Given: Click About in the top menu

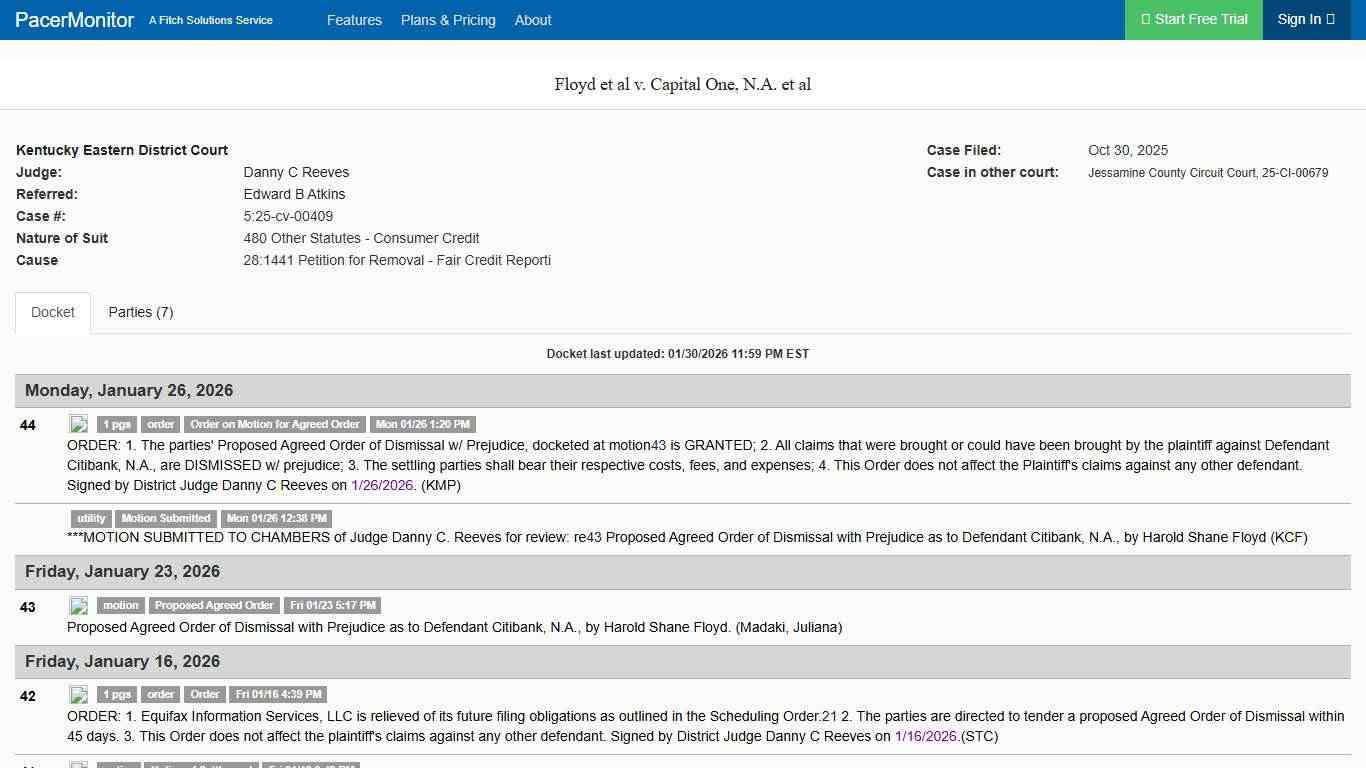Looking at the screenshot, I should coord(533,20).
